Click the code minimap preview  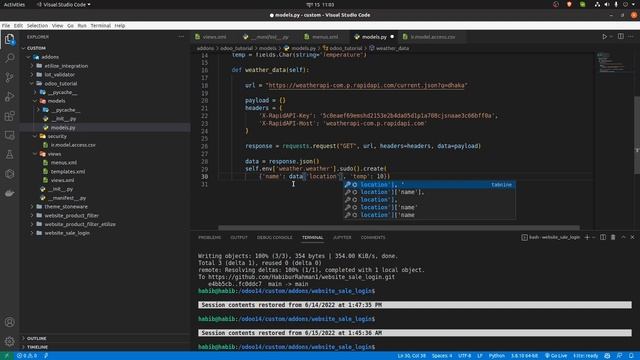pos(611,63)
